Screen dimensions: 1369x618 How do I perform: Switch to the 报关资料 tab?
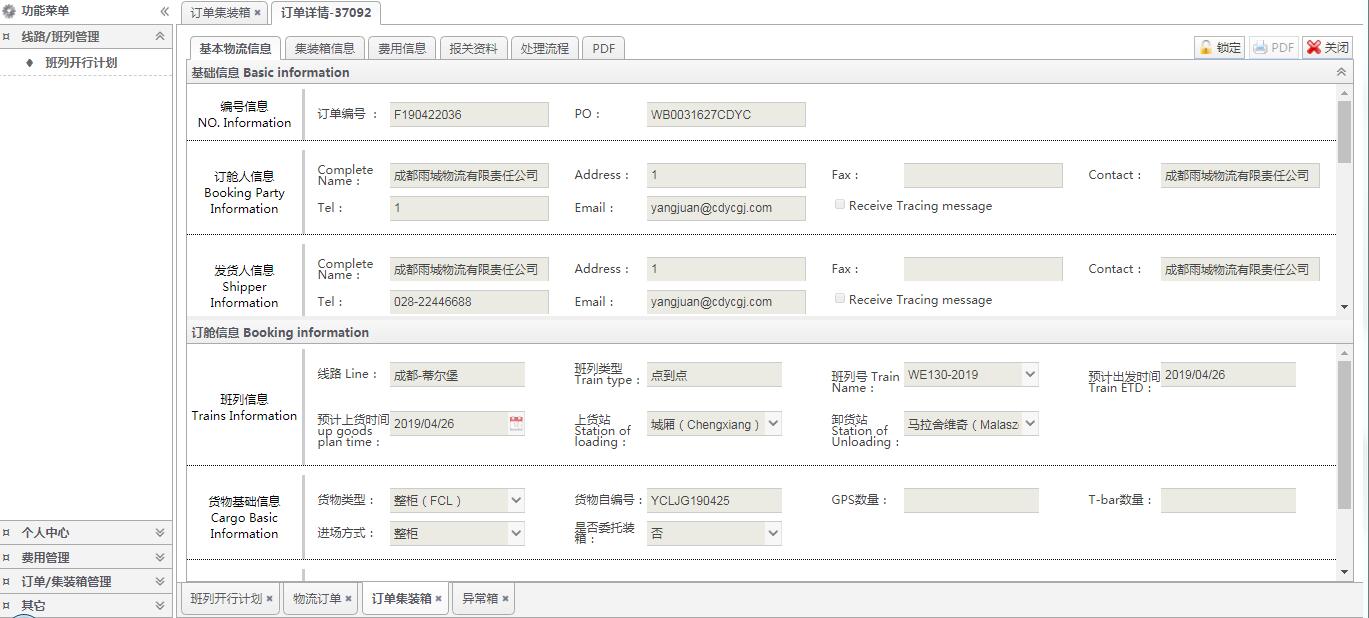coord(473,48)
